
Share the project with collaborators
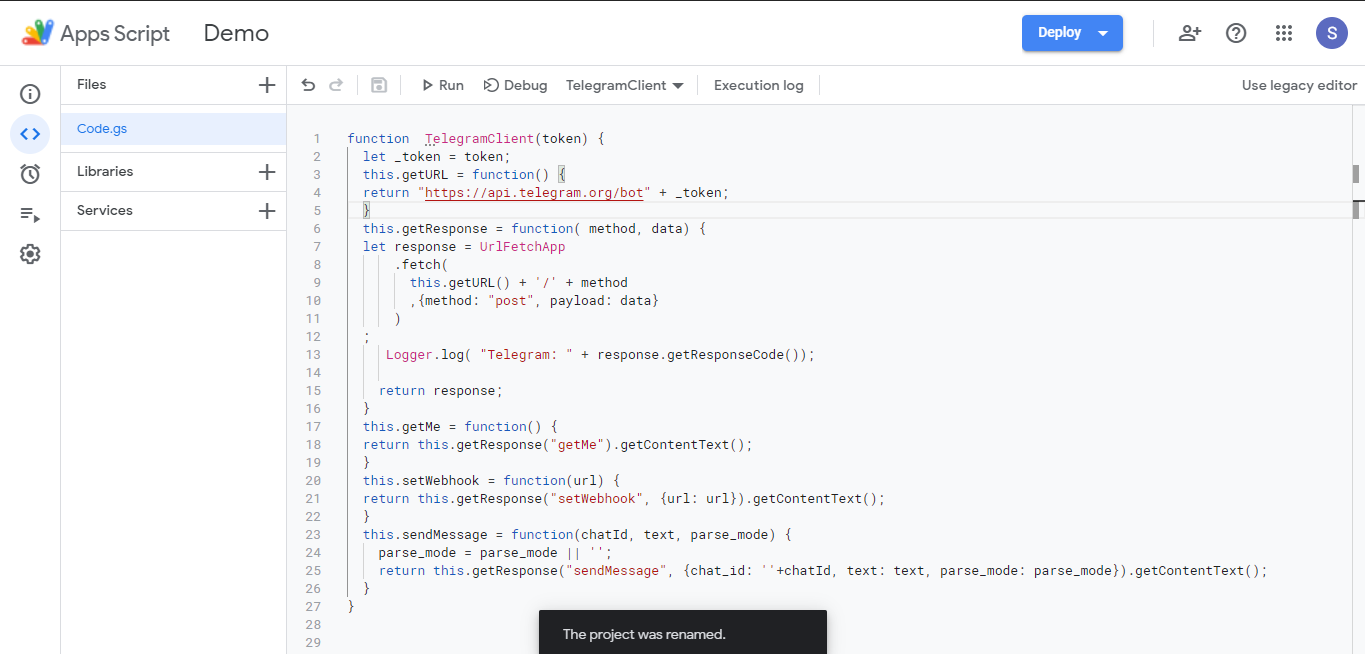pos(1190,32)
